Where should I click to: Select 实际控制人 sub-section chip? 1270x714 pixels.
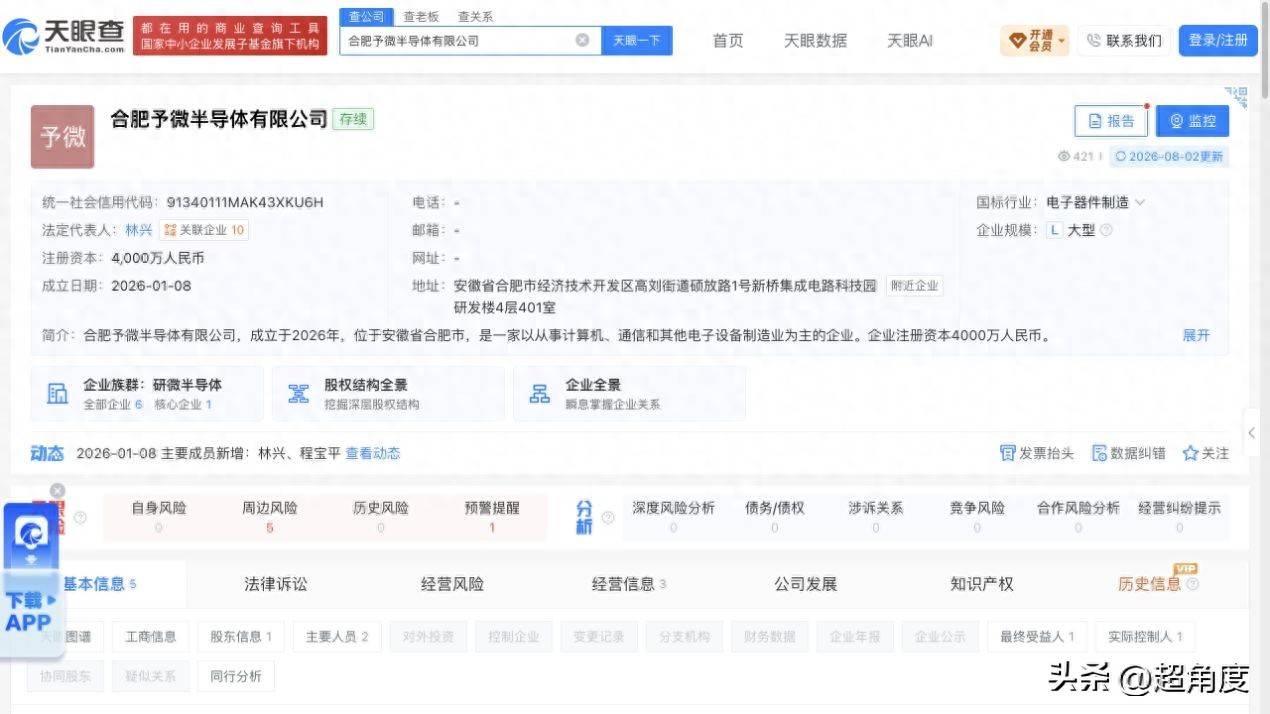pyautogui.click(x=1145, y=636)
